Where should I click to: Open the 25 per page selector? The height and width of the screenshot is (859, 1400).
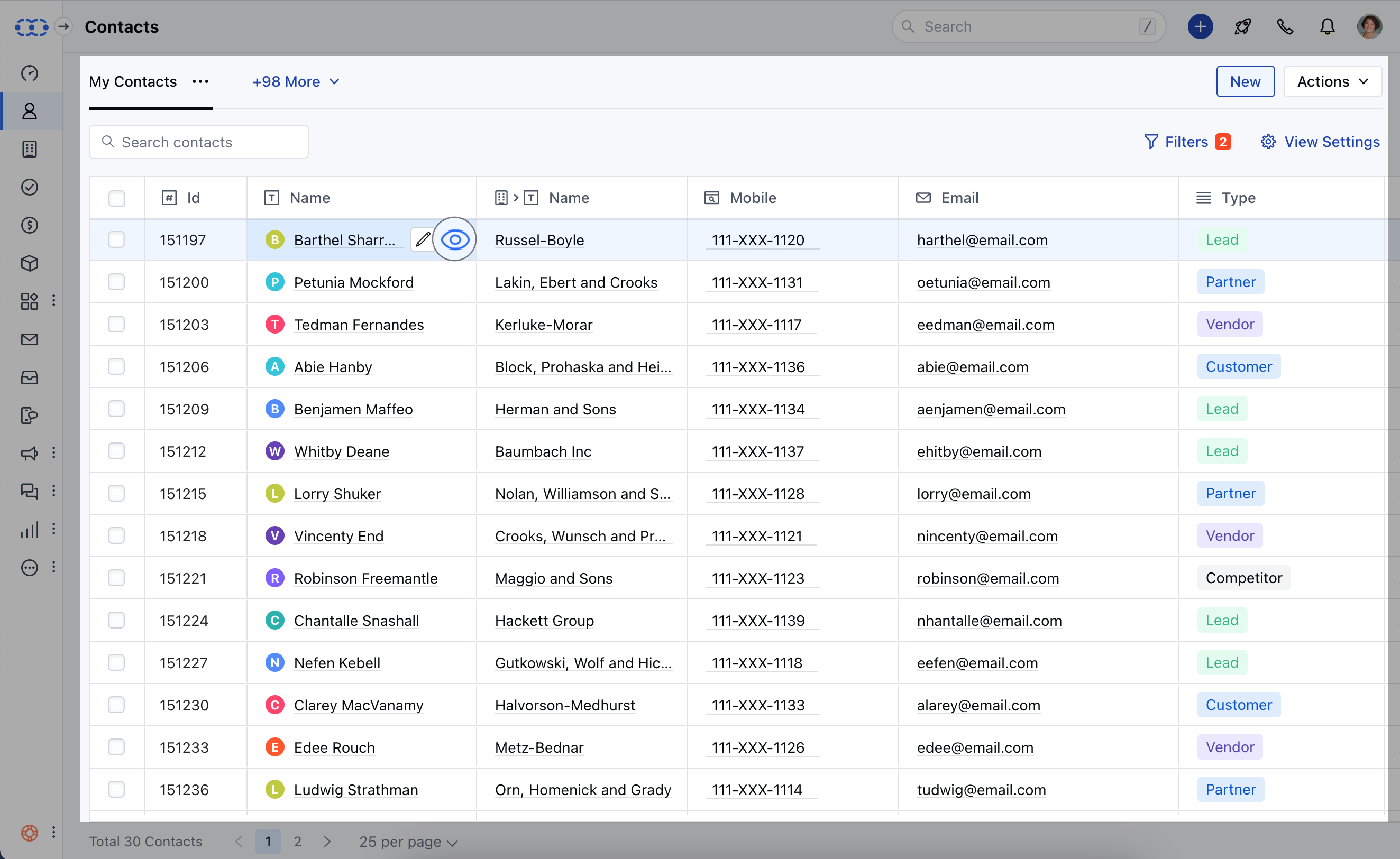408,842
